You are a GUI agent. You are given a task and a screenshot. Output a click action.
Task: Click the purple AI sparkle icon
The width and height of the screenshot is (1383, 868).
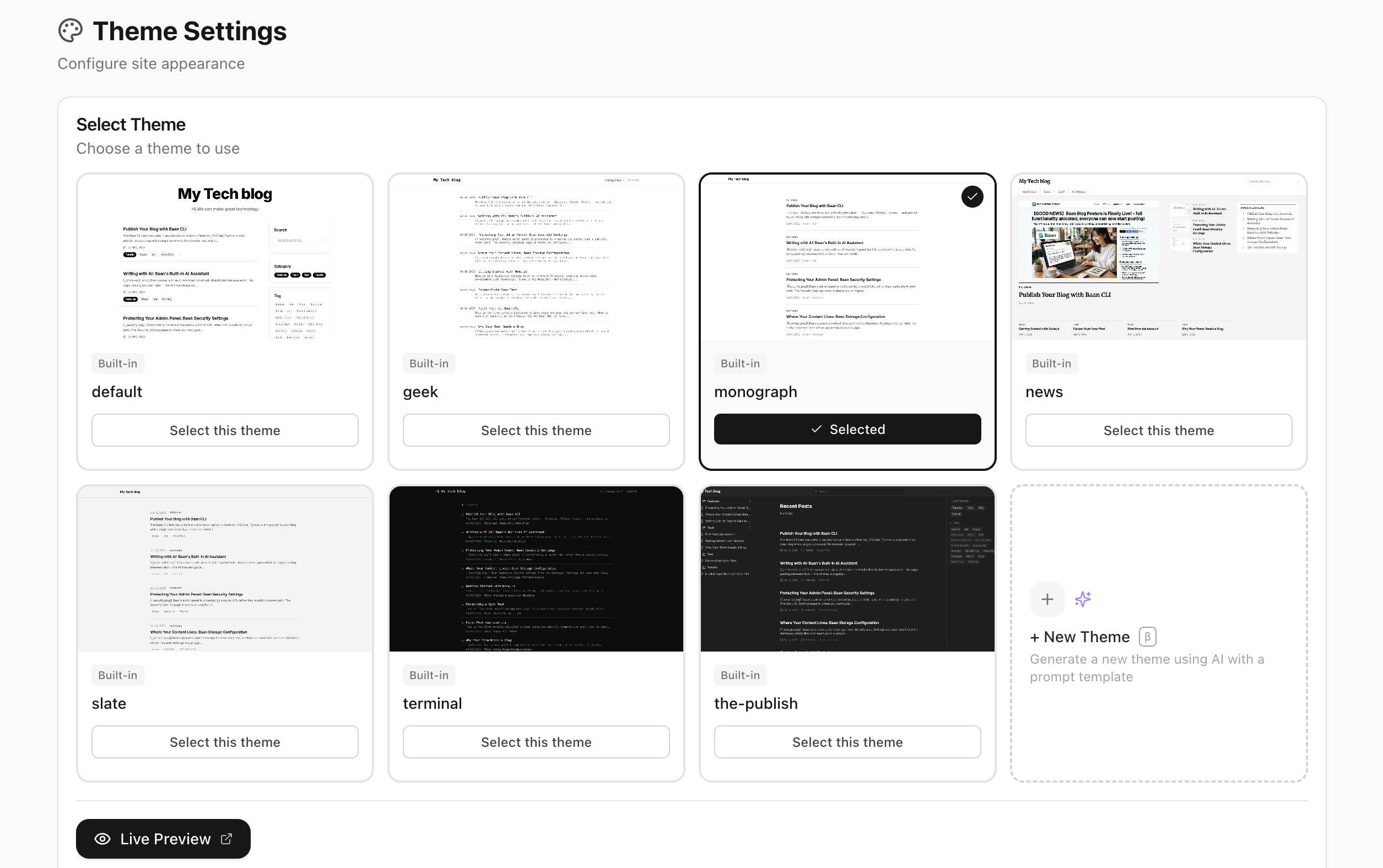(x=1083, y=599)
